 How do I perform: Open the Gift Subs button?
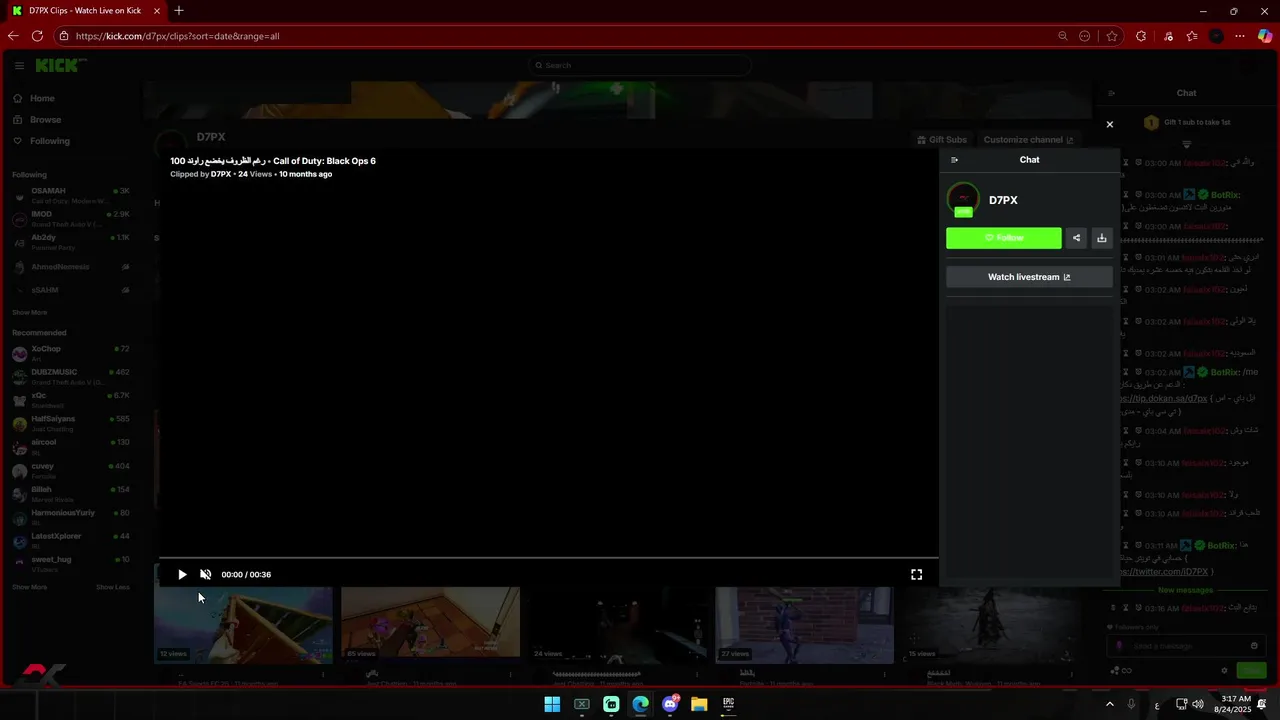(942, 140)
